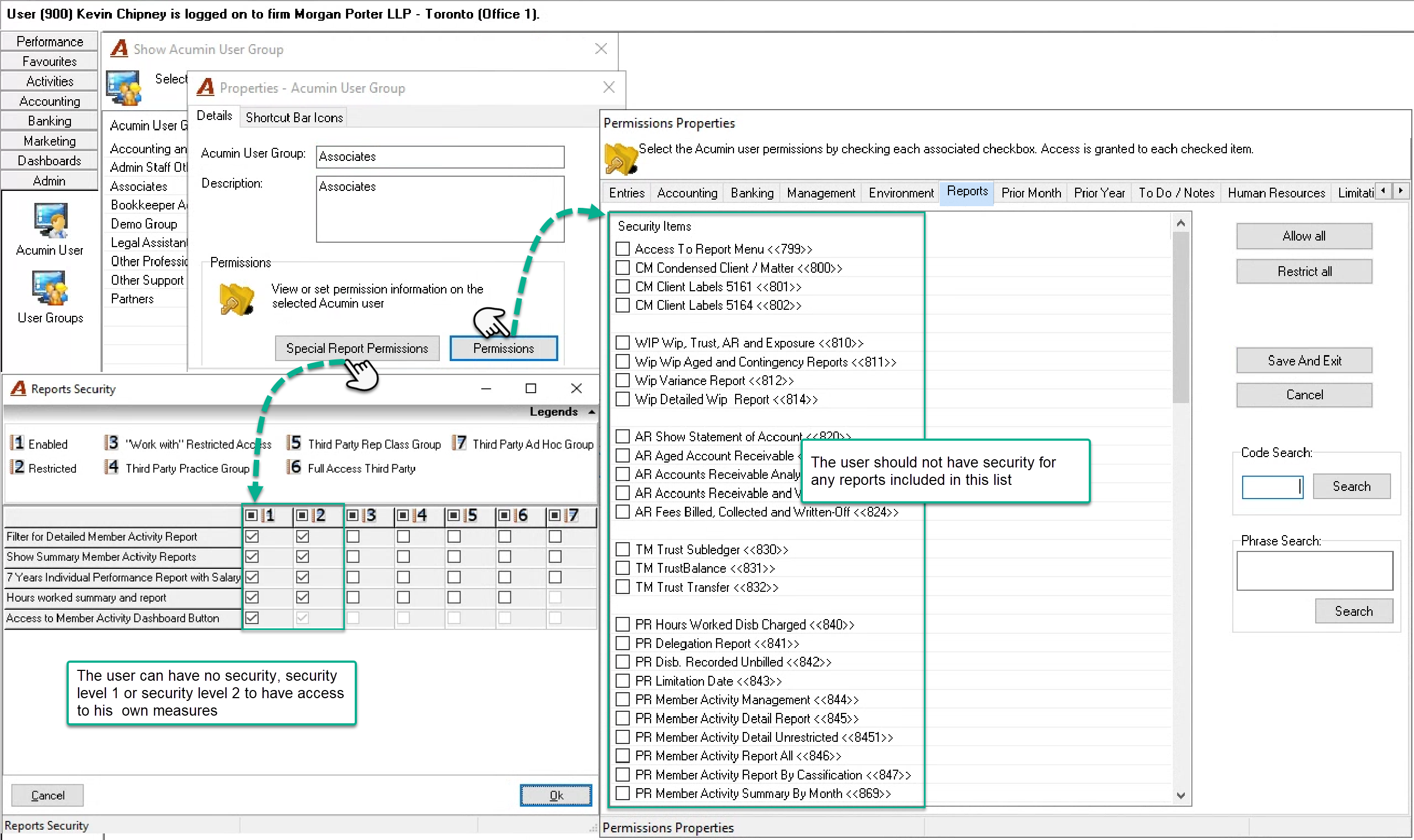Click the Acumin User Group name field
This screenshot has height=840, width=1414.
pos(440,157)
